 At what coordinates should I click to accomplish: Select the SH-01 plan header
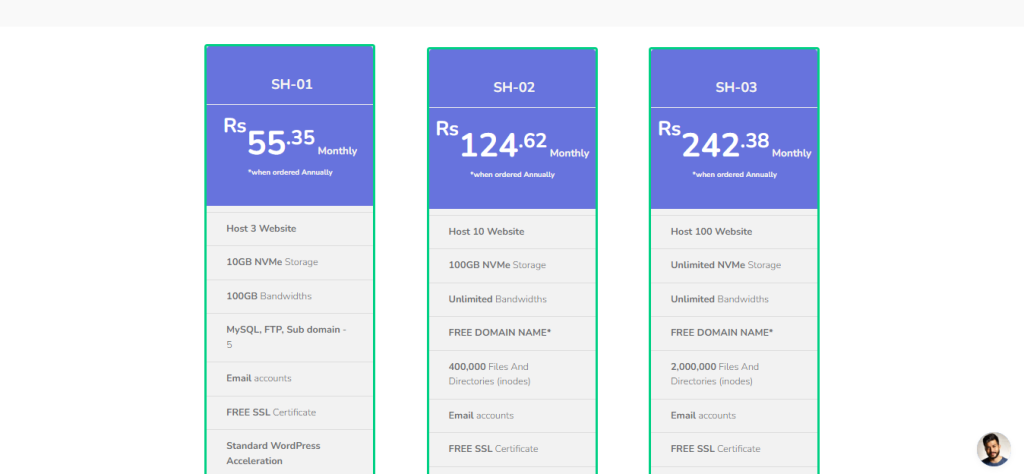(291, 84)
